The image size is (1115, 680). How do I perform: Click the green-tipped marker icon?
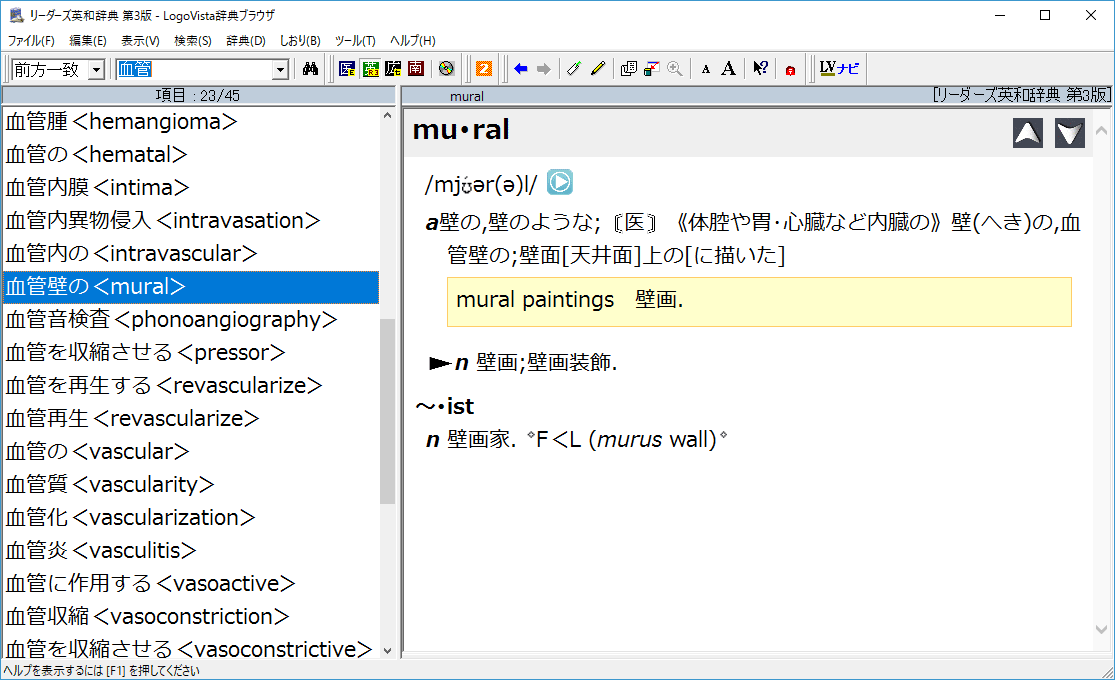[x=574, y=69]
